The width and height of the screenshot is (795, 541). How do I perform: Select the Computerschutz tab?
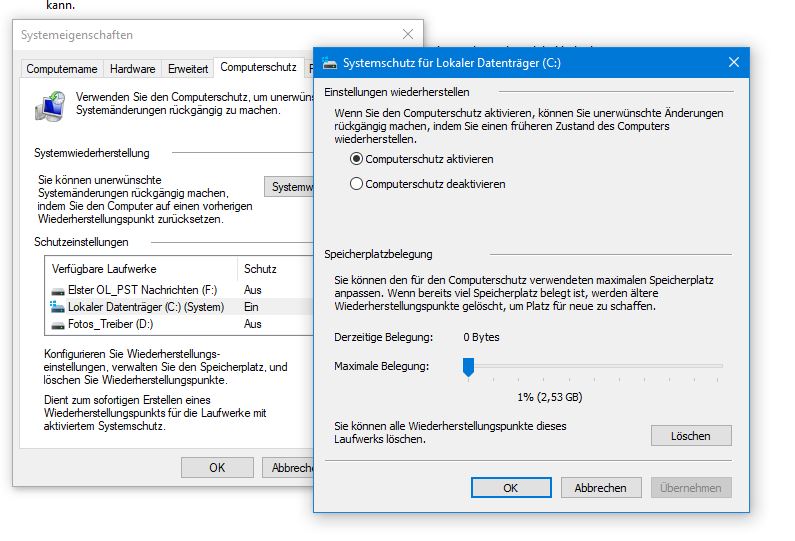pyautogui.click(x=258, y=67)
